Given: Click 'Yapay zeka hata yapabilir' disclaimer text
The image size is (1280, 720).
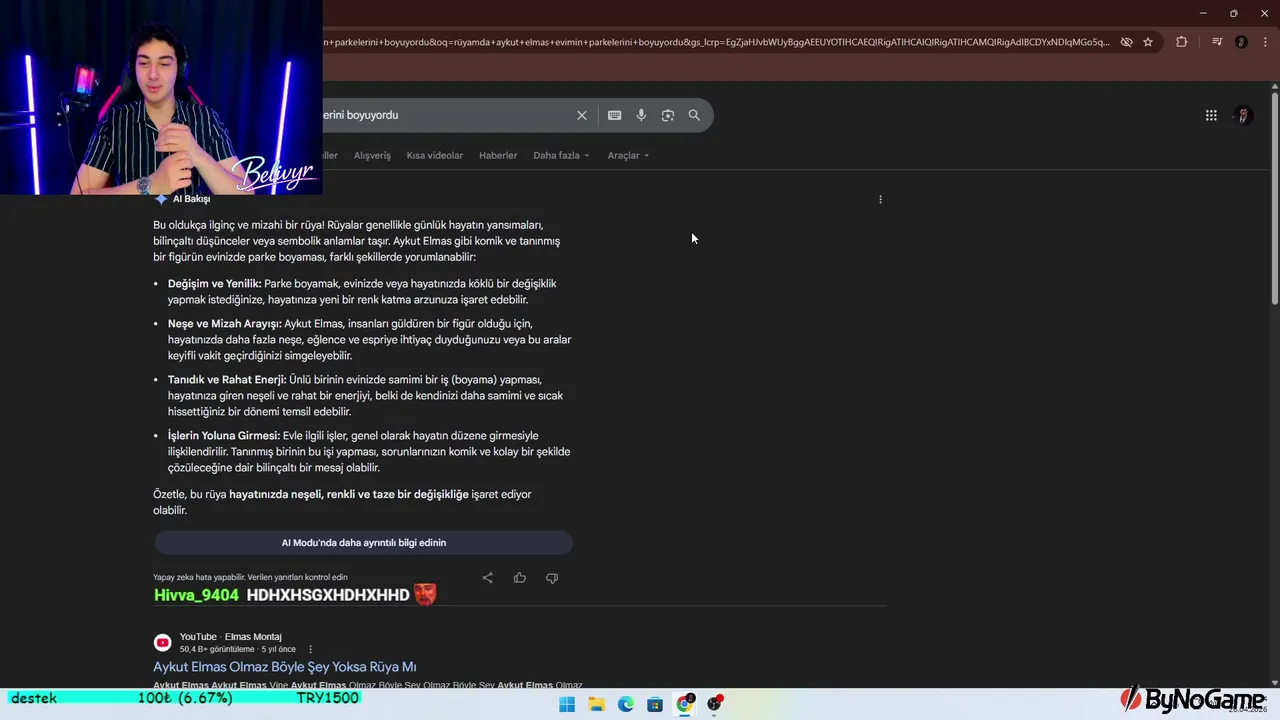Looking at the screenshot, I should point(250,577).
